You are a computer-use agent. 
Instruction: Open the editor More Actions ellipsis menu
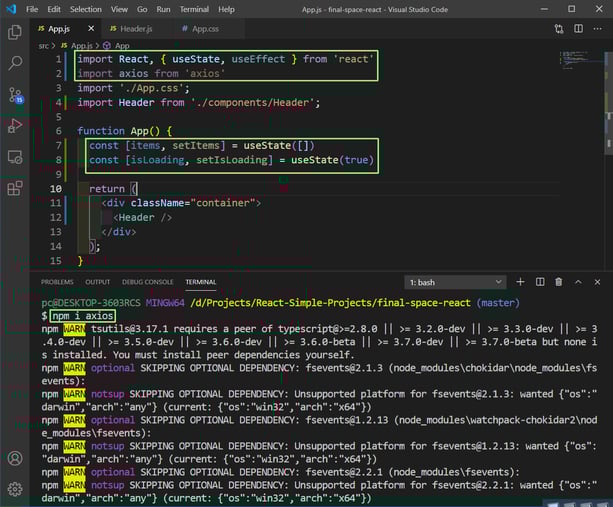(x=598, y=30)
